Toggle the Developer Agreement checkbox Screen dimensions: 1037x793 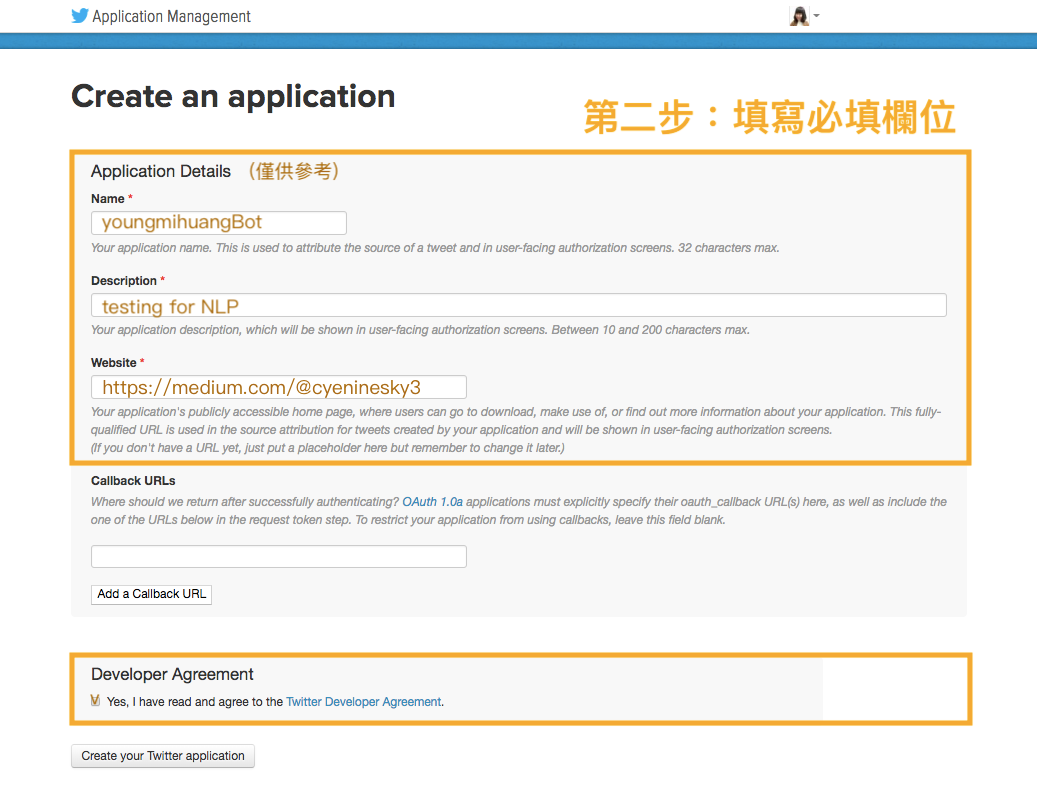click(96, 700)
